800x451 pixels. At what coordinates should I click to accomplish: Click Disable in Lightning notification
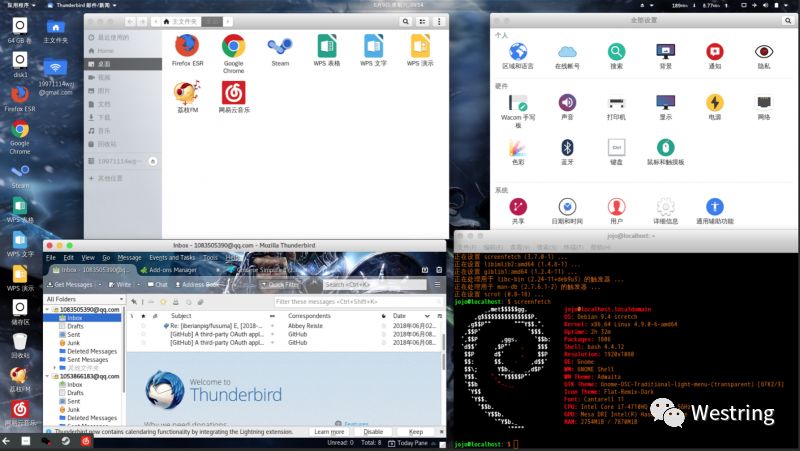(373, 432)
